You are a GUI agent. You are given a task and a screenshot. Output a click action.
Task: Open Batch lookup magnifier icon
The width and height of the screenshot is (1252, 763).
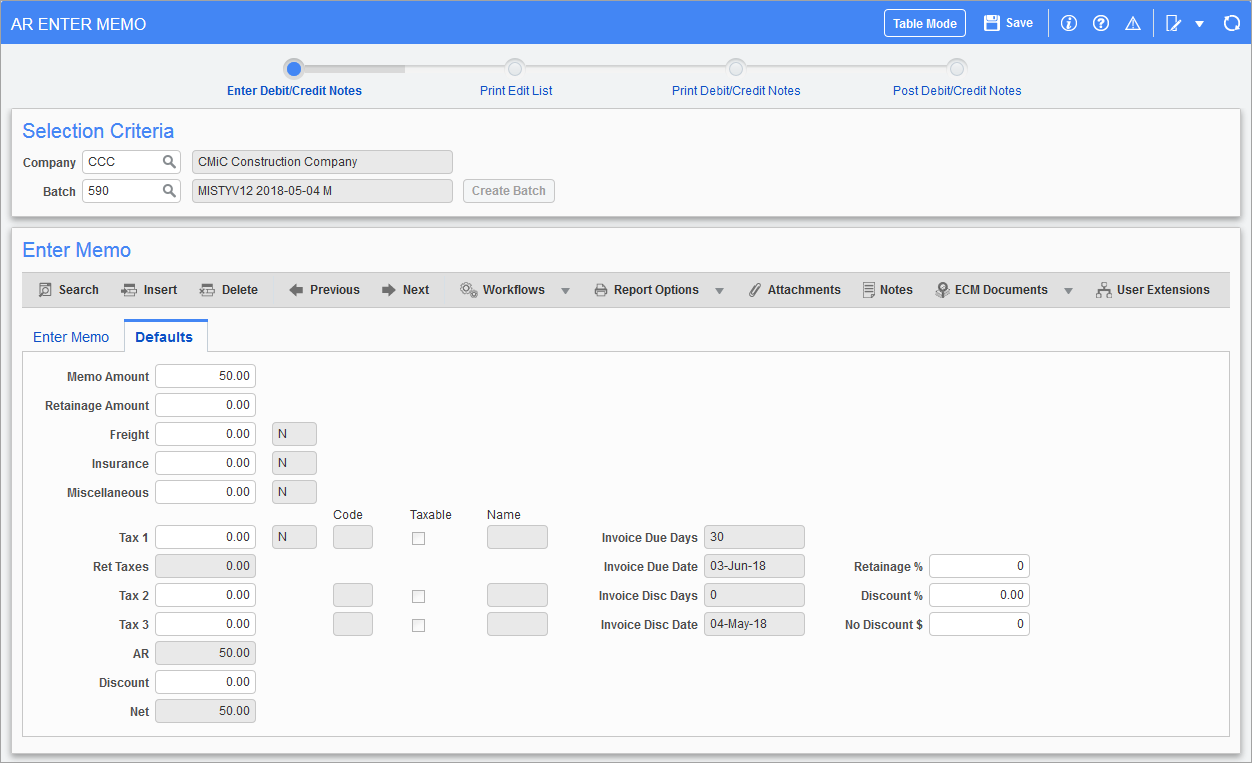coord(170,191)
